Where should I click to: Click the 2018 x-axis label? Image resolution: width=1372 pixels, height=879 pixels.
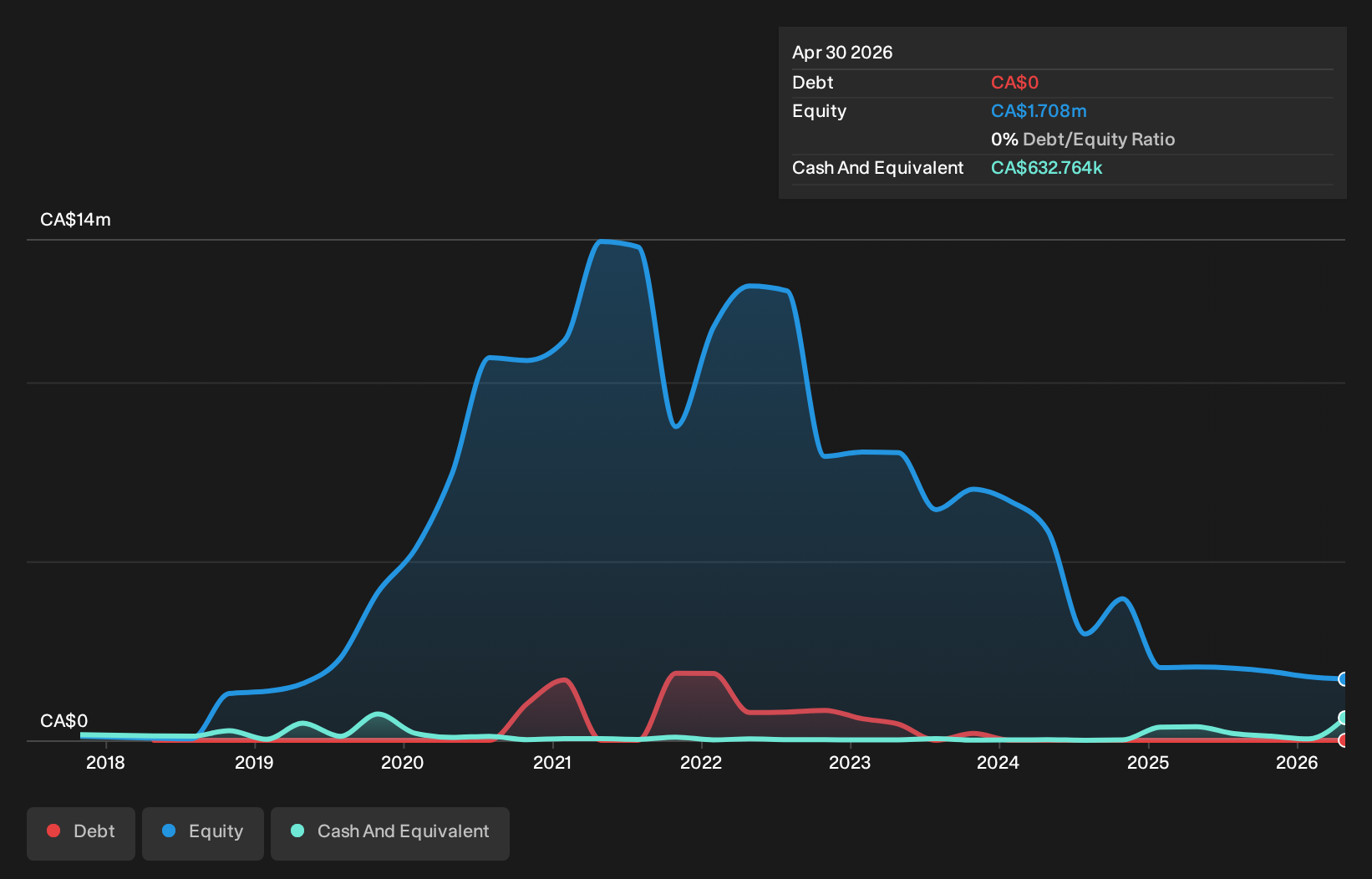(x=105, y=763)
